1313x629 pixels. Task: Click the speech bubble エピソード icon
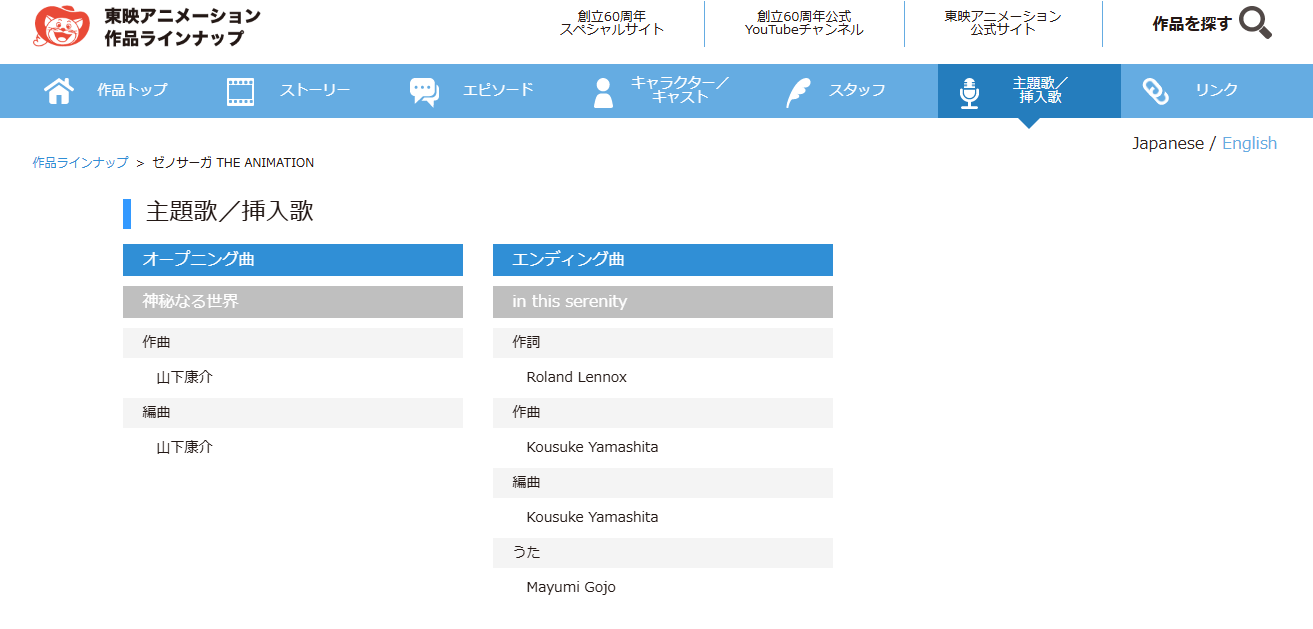pos(424,91)
